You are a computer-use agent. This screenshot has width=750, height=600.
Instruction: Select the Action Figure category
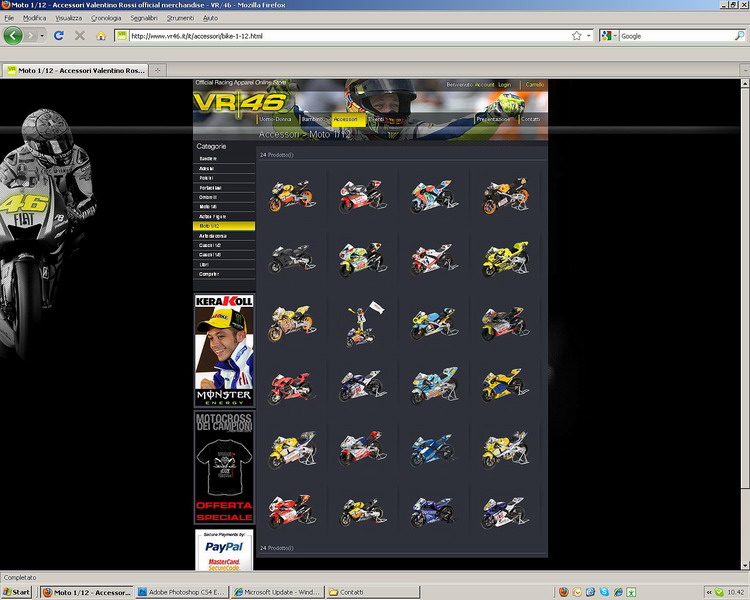[224, 216]
